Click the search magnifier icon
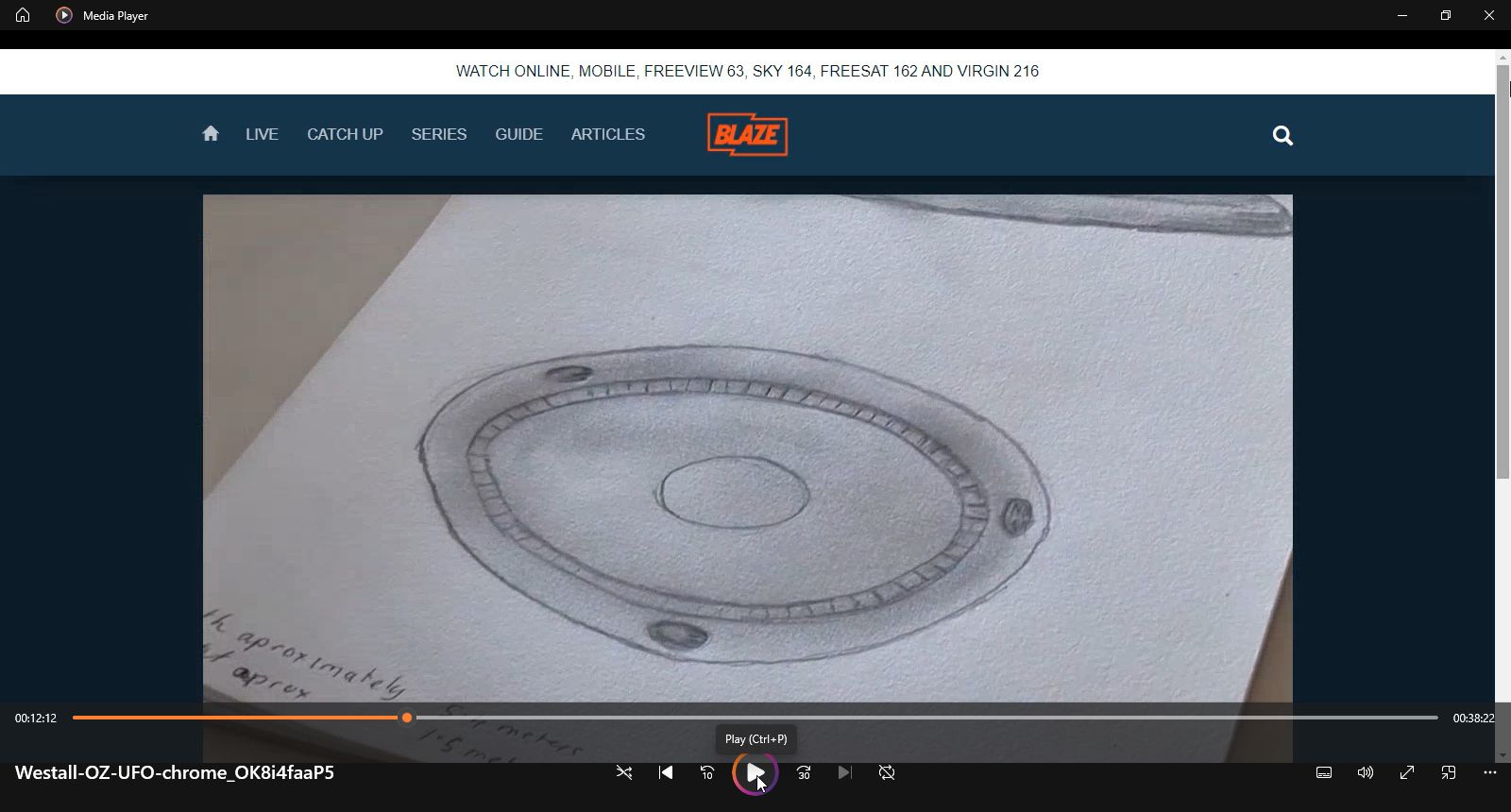The image size is (1511, 812). [x=1282, y=135]
